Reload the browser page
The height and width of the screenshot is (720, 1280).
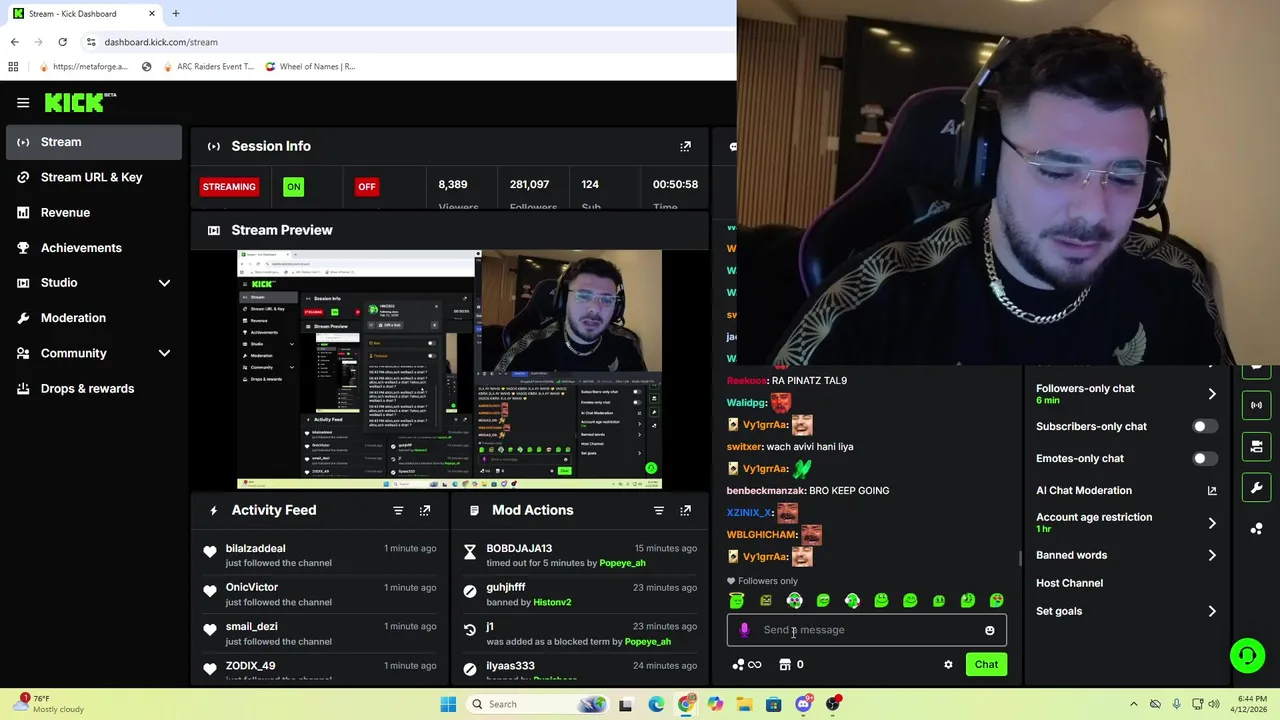(62, 42)
